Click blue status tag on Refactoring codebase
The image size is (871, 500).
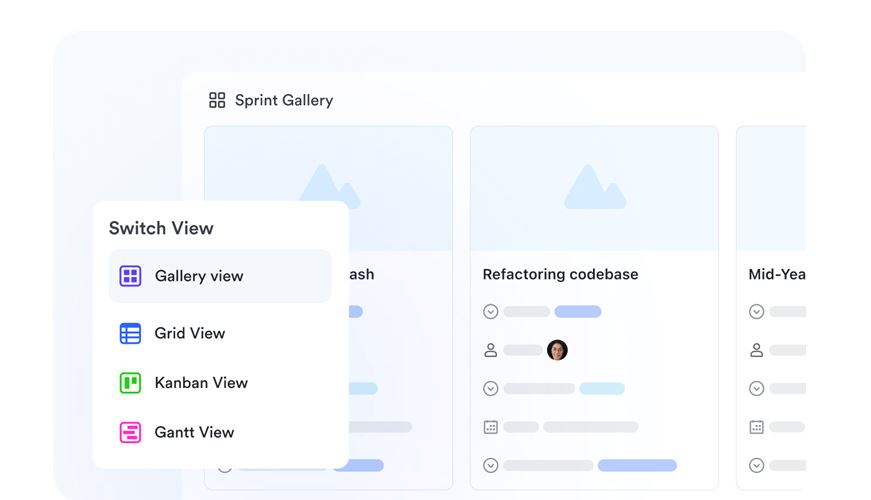pos(578,311)
